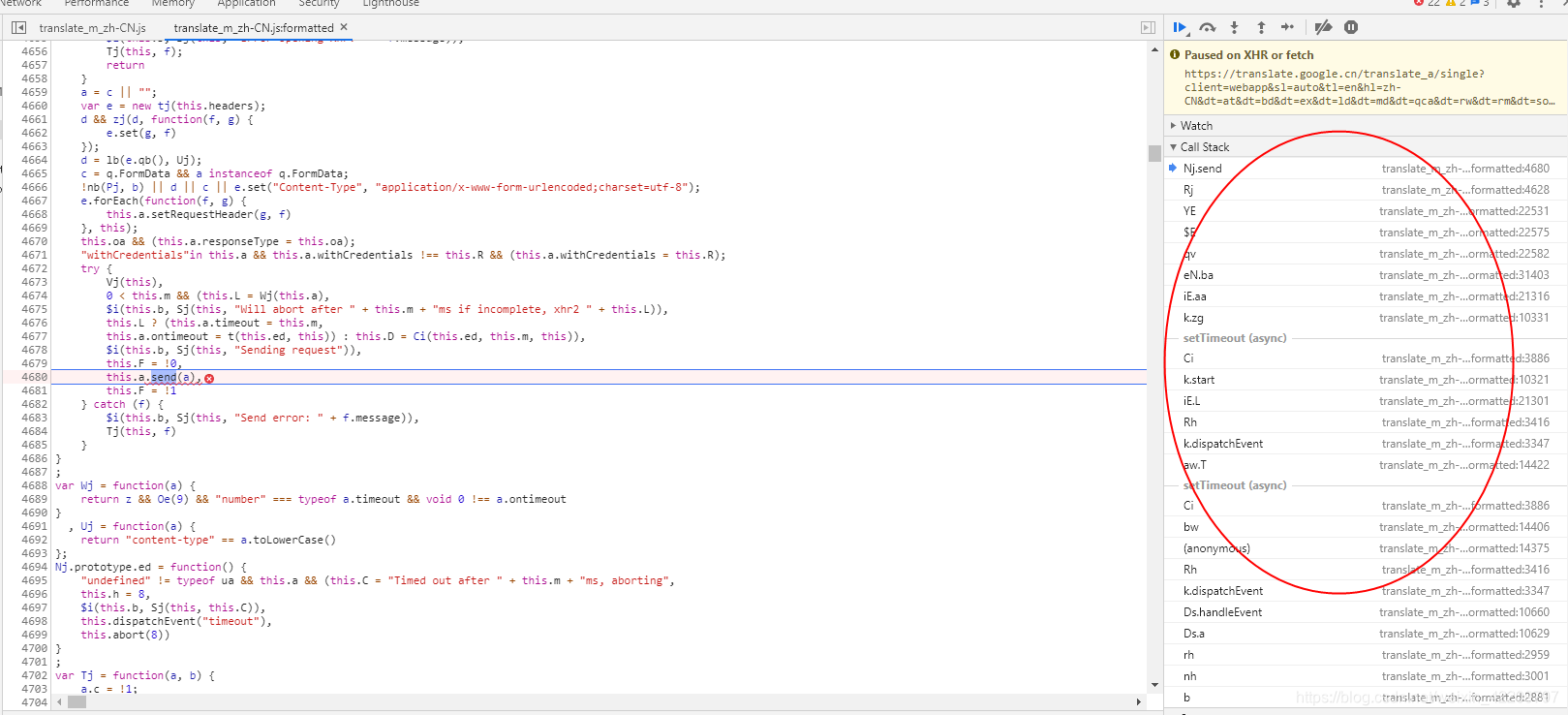1568x715 pixels.
Task: Select k.zg call stack frame
Action: (1366, 318)
